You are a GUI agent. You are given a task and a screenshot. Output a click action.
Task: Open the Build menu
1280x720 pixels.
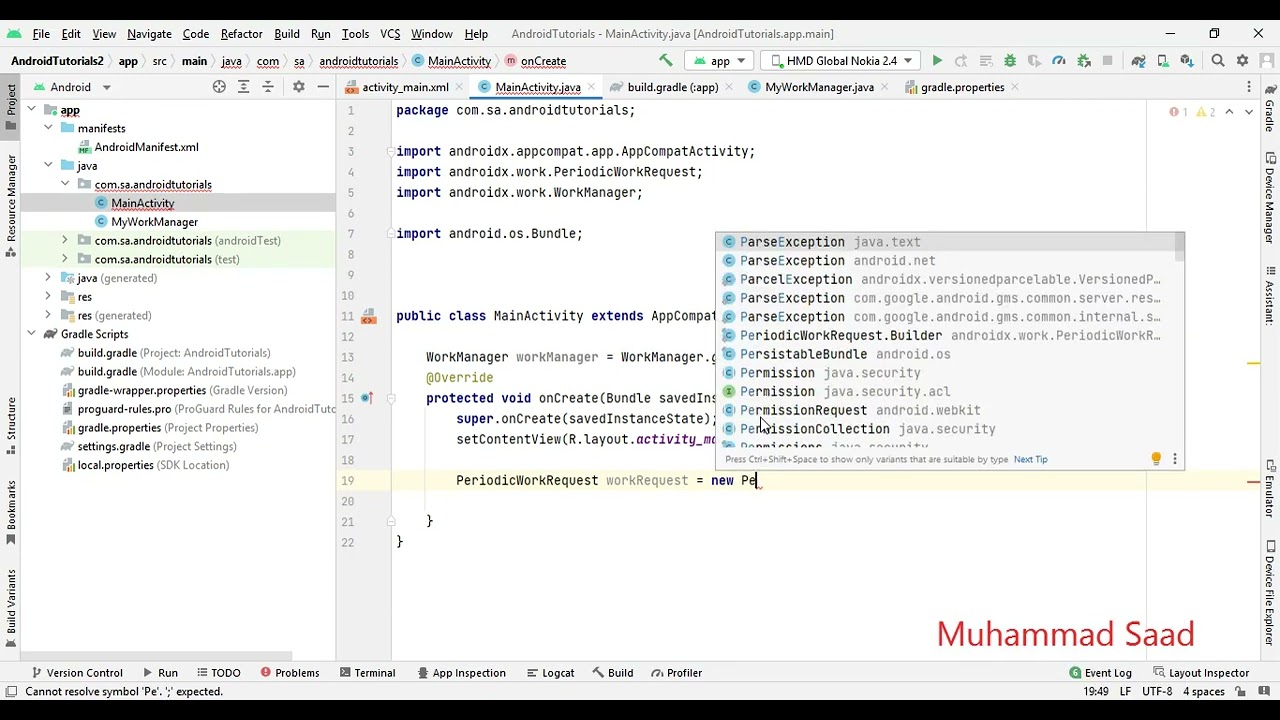pyautogui.click(x=286, y=34)
